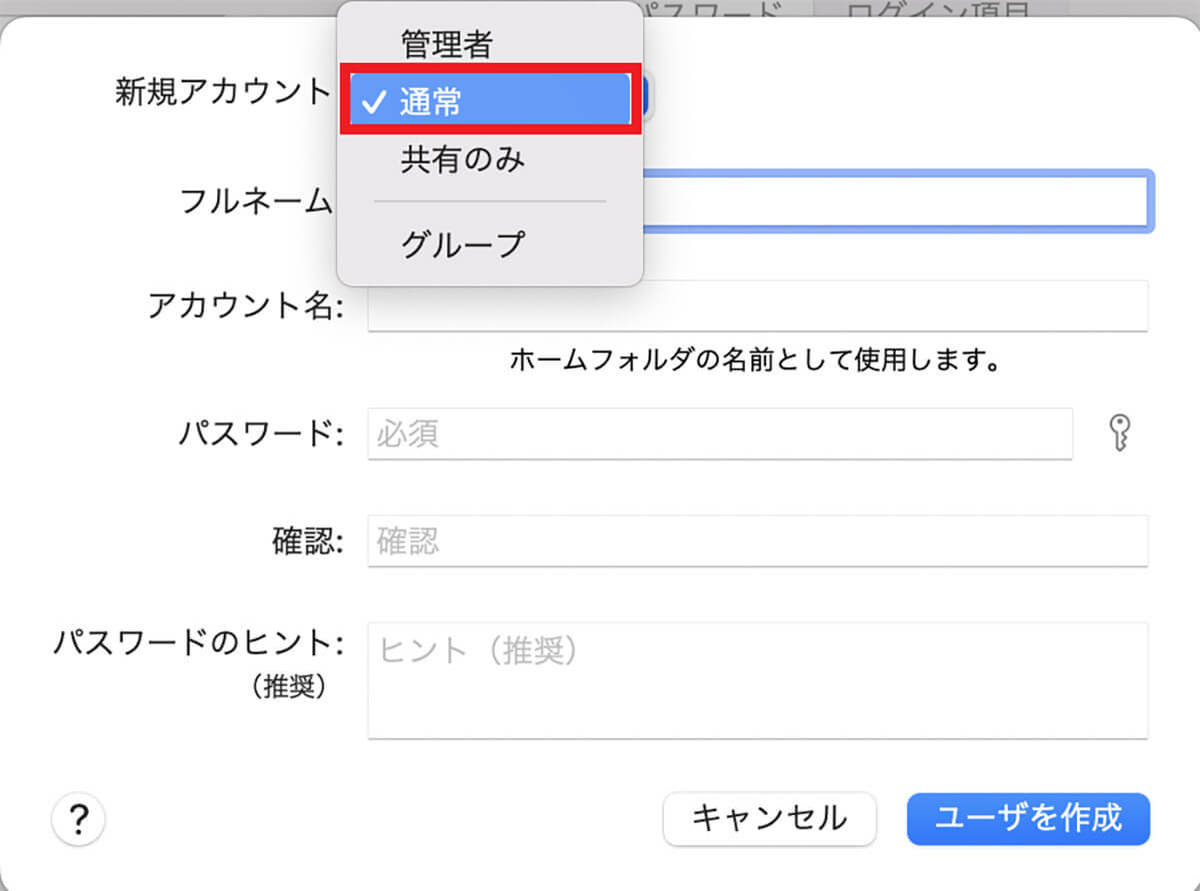Click the フルネーム input field
Screen dimensions: 1200x891
click(x=897, y=201)
